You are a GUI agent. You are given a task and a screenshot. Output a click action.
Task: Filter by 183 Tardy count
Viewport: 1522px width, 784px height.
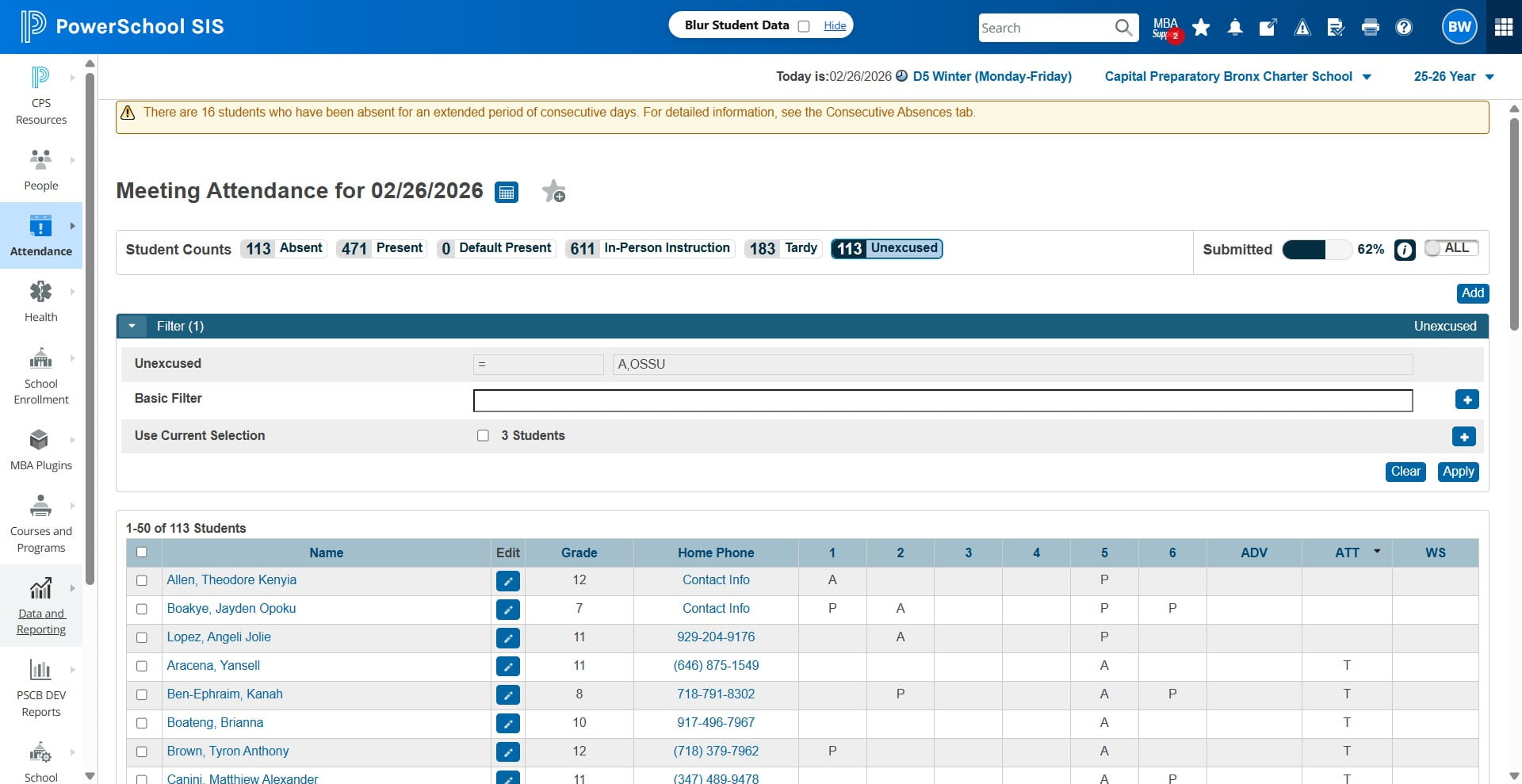(x=783, y=249)
